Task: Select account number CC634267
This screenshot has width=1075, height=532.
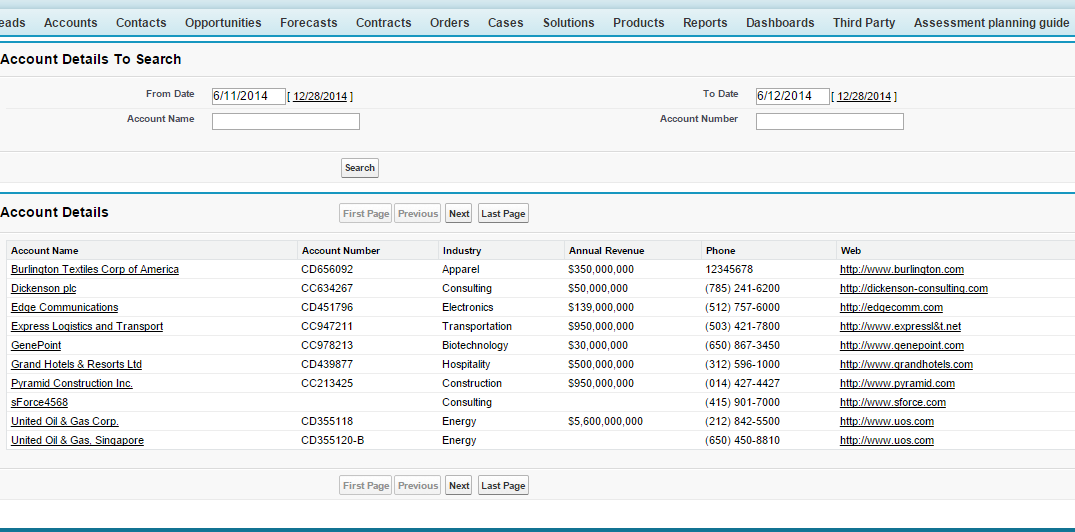Action: pos(327,289)
